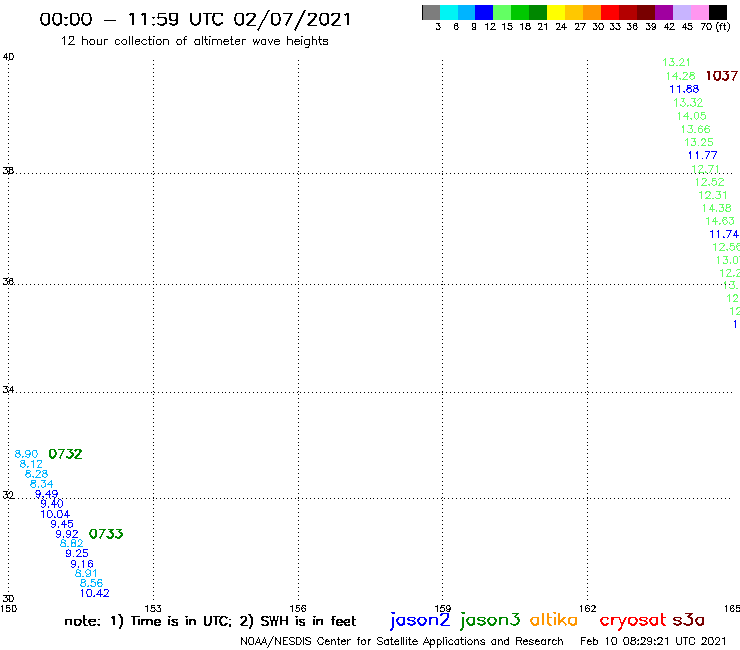Select wave height value 8.28
The width and height of the screenshot is (740, 650).
[36, 474]
